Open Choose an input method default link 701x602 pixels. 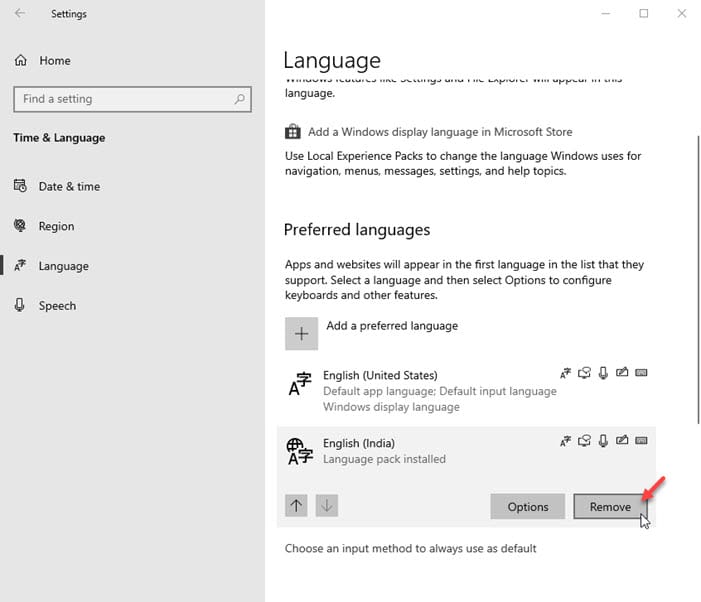tap(410, 548)
